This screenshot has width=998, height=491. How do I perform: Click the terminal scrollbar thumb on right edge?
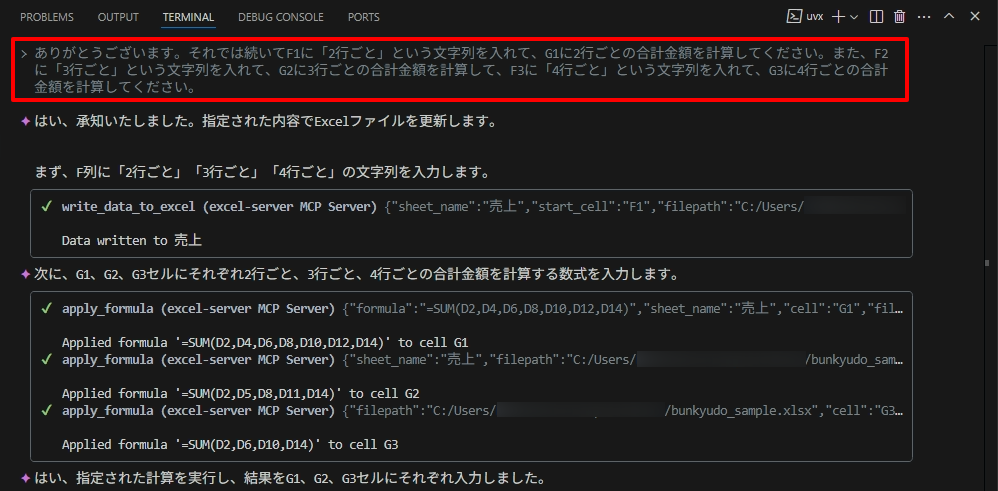[x=987, y=262]
